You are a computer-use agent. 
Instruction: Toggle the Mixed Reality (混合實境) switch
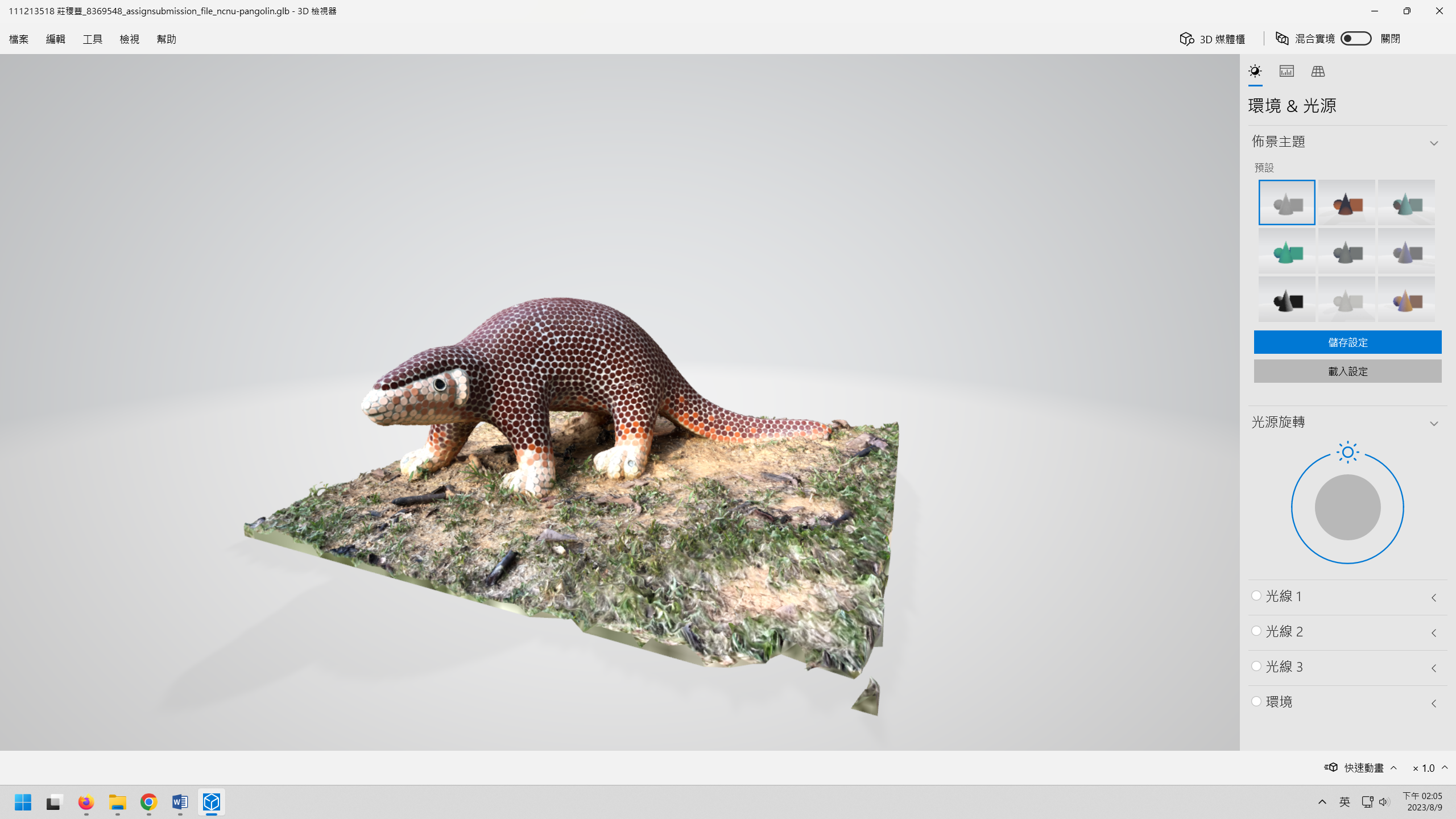click(1355, 38)
